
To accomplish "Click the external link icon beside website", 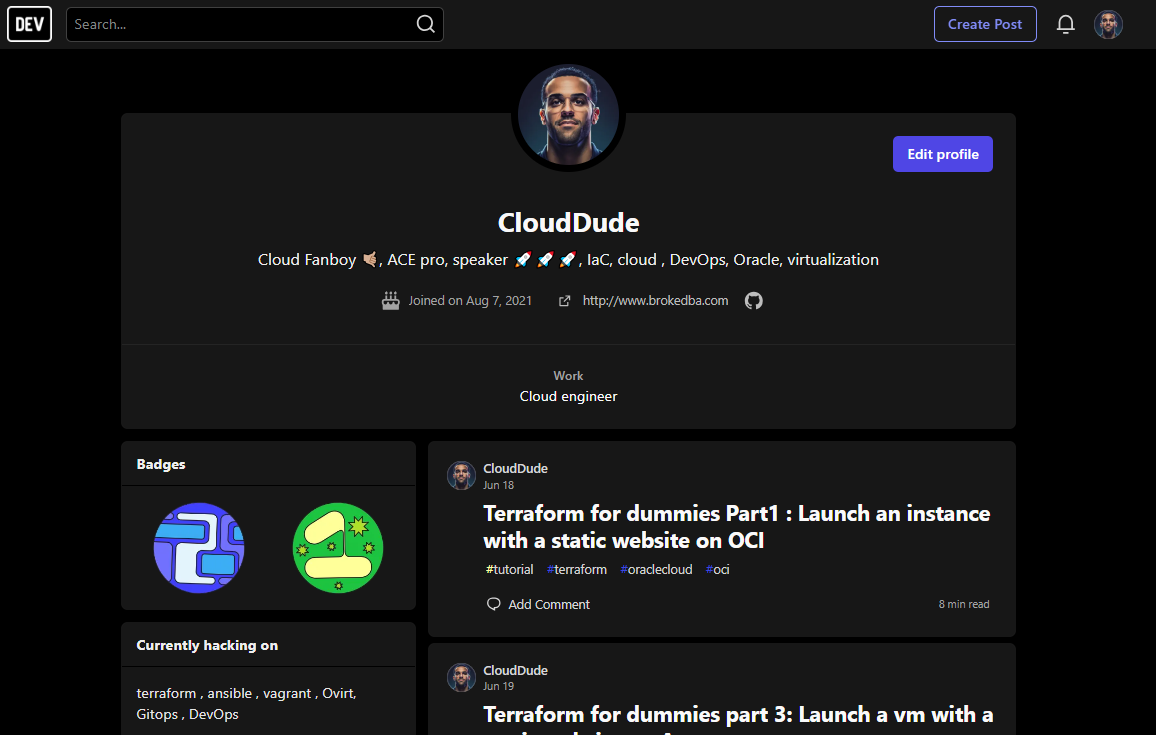I will 565,301.
